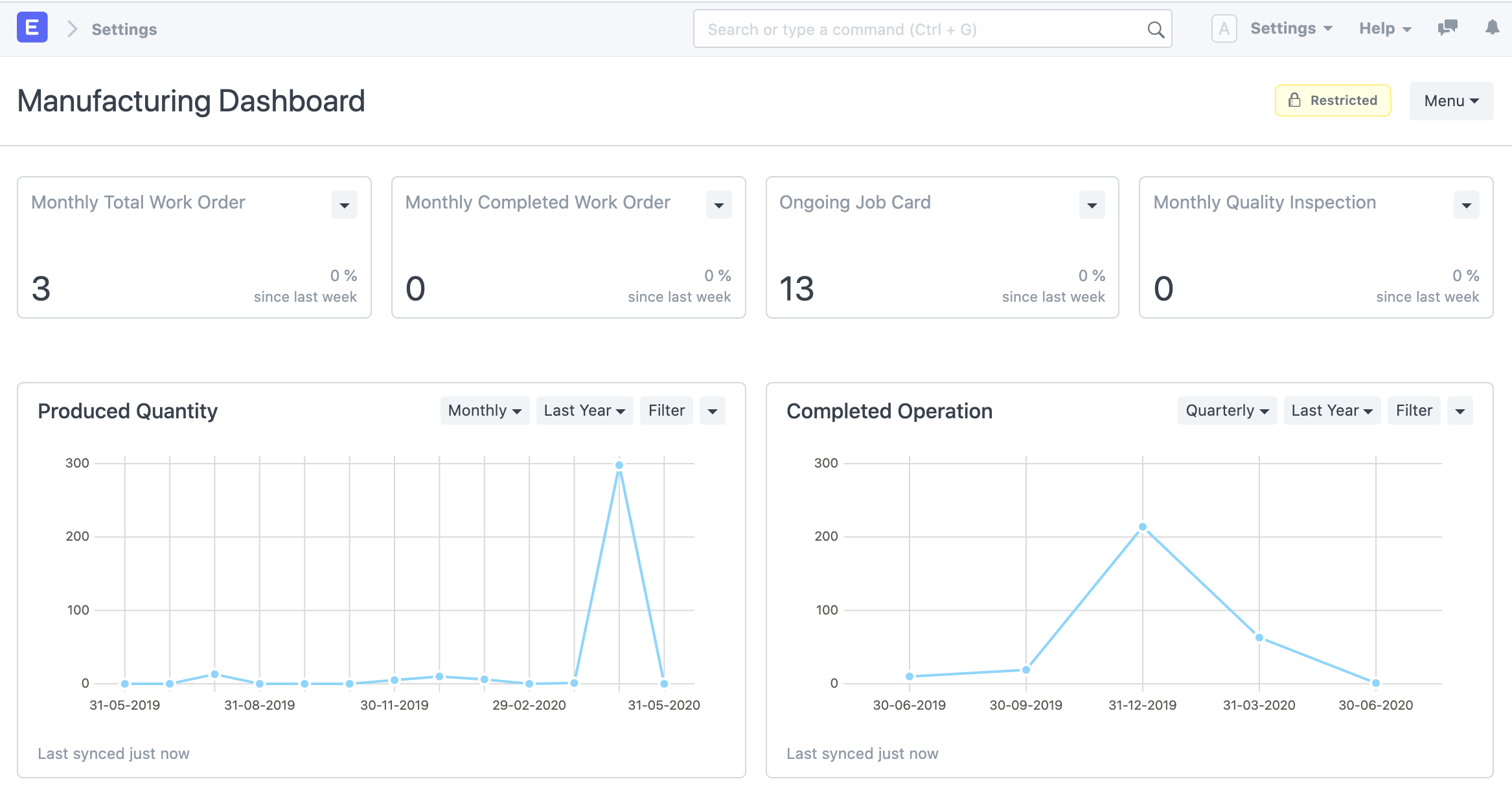Select the peak data point on Produced Quantity chart
The image size is (1512, 790).
619,464
